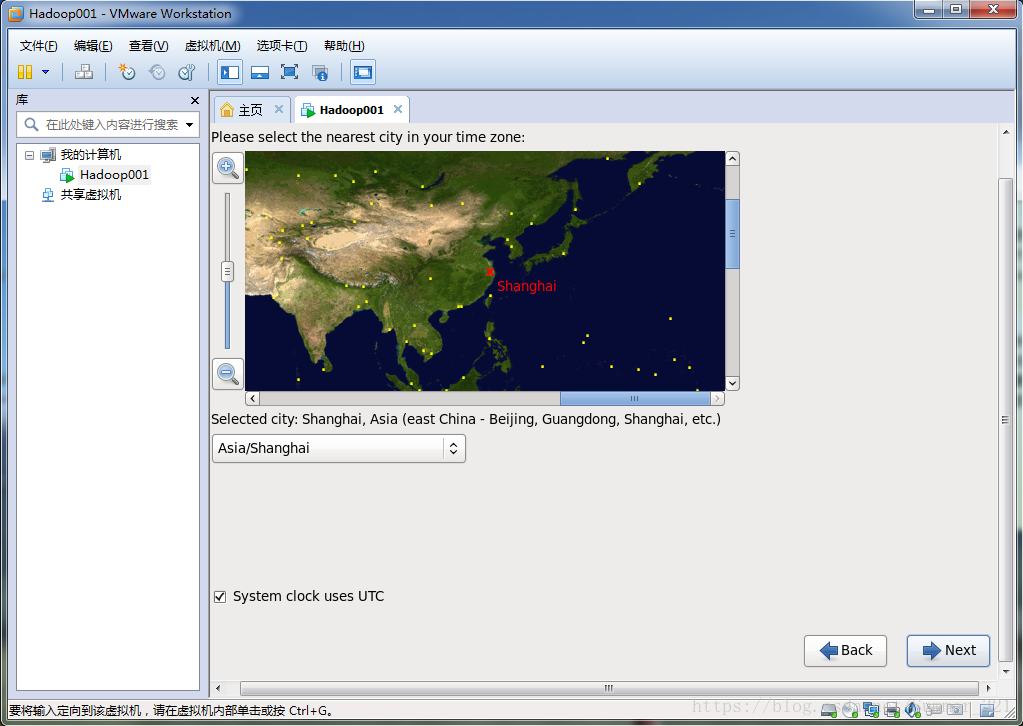Click the CD/DVD drive status bar icon

tap(850, 710)
